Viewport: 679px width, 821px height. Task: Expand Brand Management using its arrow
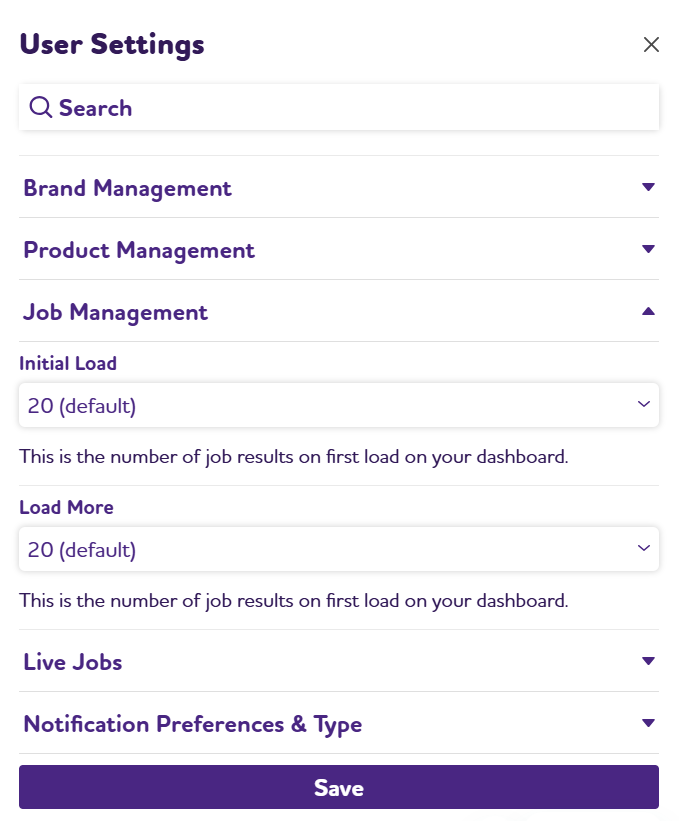[x=648, y=187]
